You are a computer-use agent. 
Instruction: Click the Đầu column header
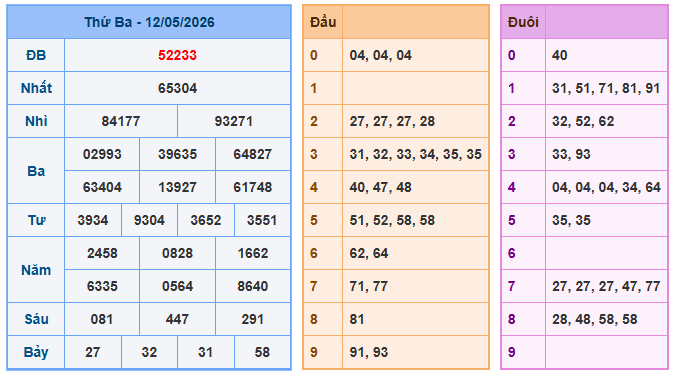(x=323, y=22)
